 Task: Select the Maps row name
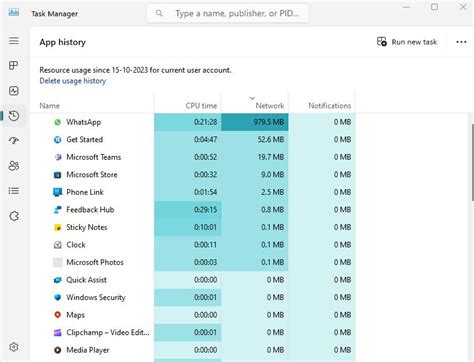[75, 315]
